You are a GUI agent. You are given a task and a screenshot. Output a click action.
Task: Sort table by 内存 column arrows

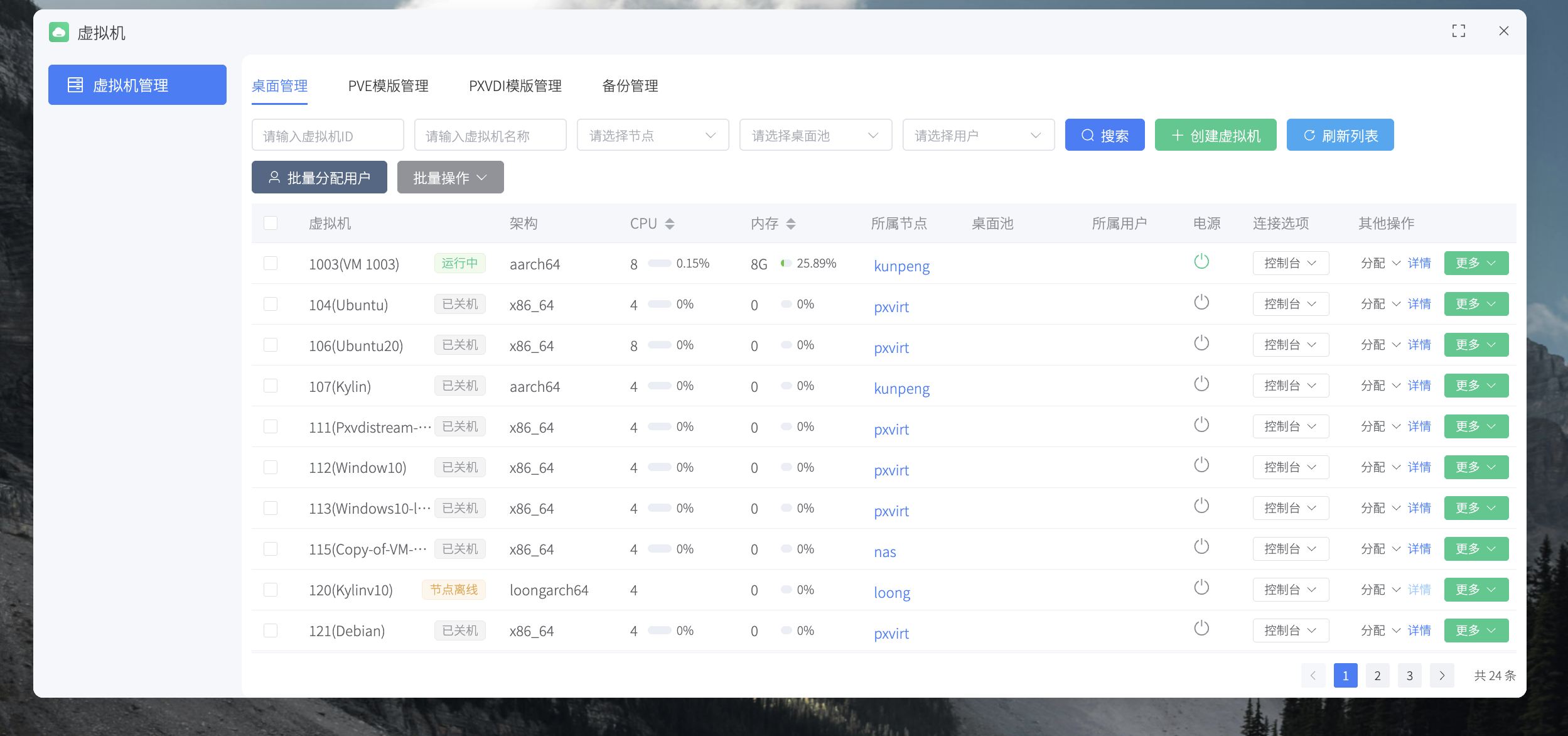(791, 224)
